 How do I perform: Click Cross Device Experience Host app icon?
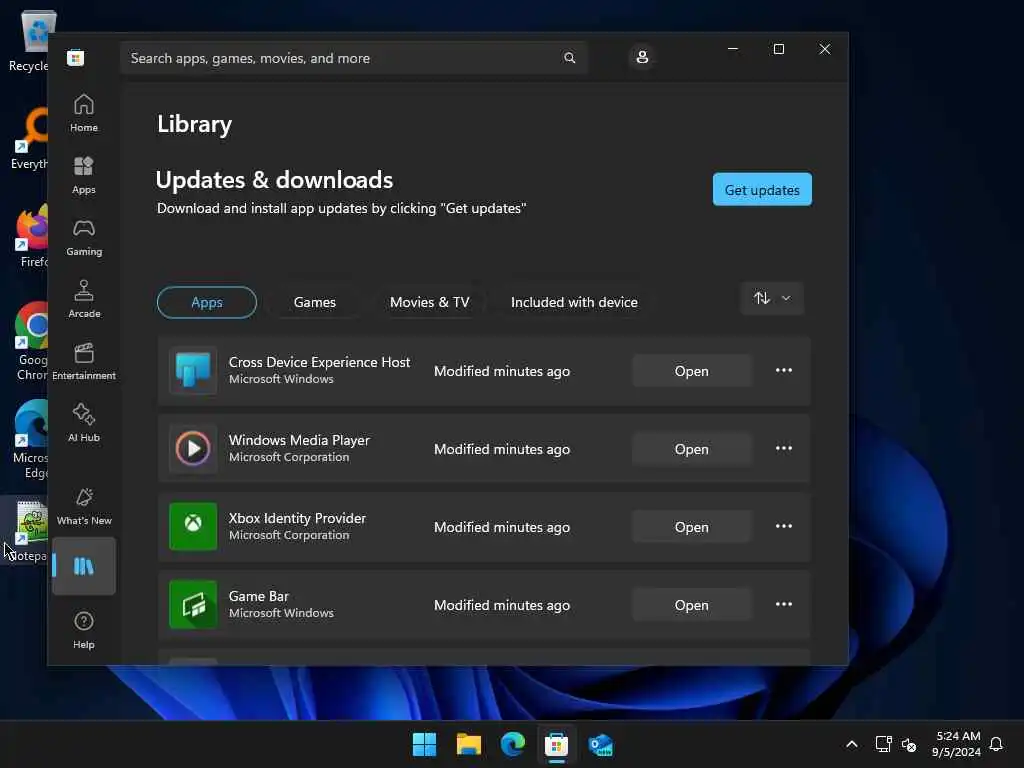coord(193,370)
